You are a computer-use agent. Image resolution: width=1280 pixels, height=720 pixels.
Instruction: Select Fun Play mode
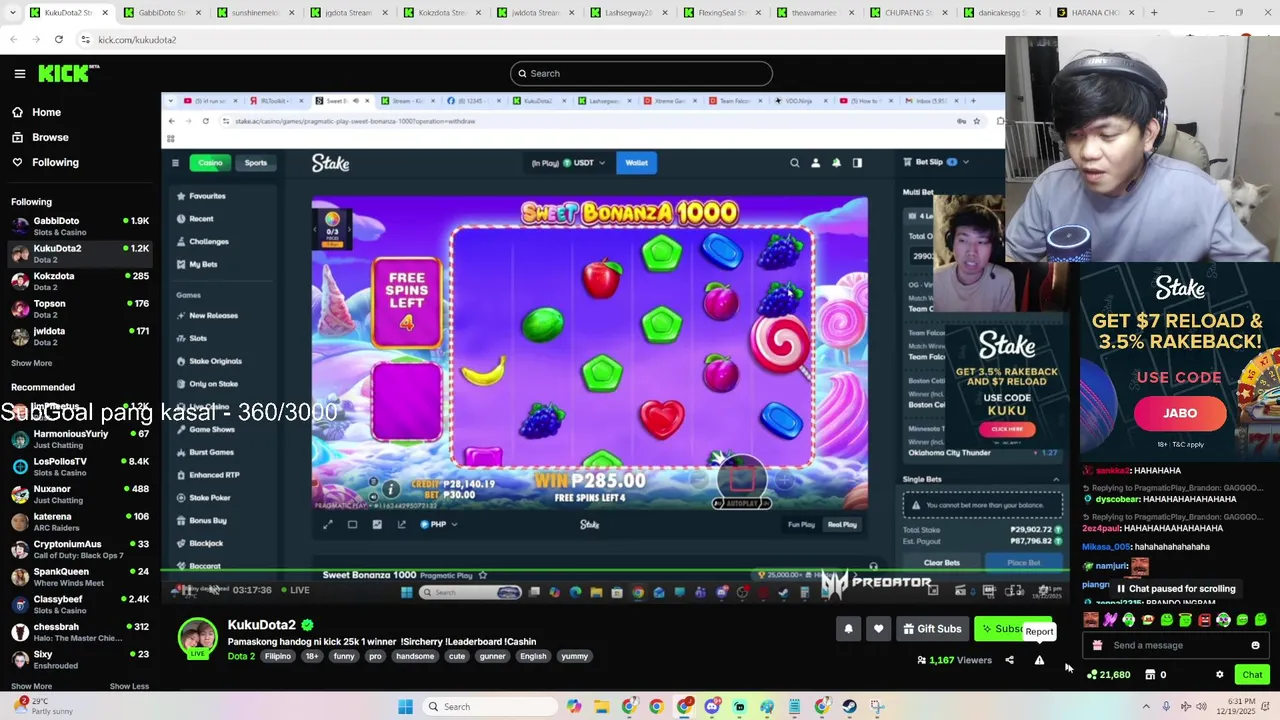click(801, 524)
